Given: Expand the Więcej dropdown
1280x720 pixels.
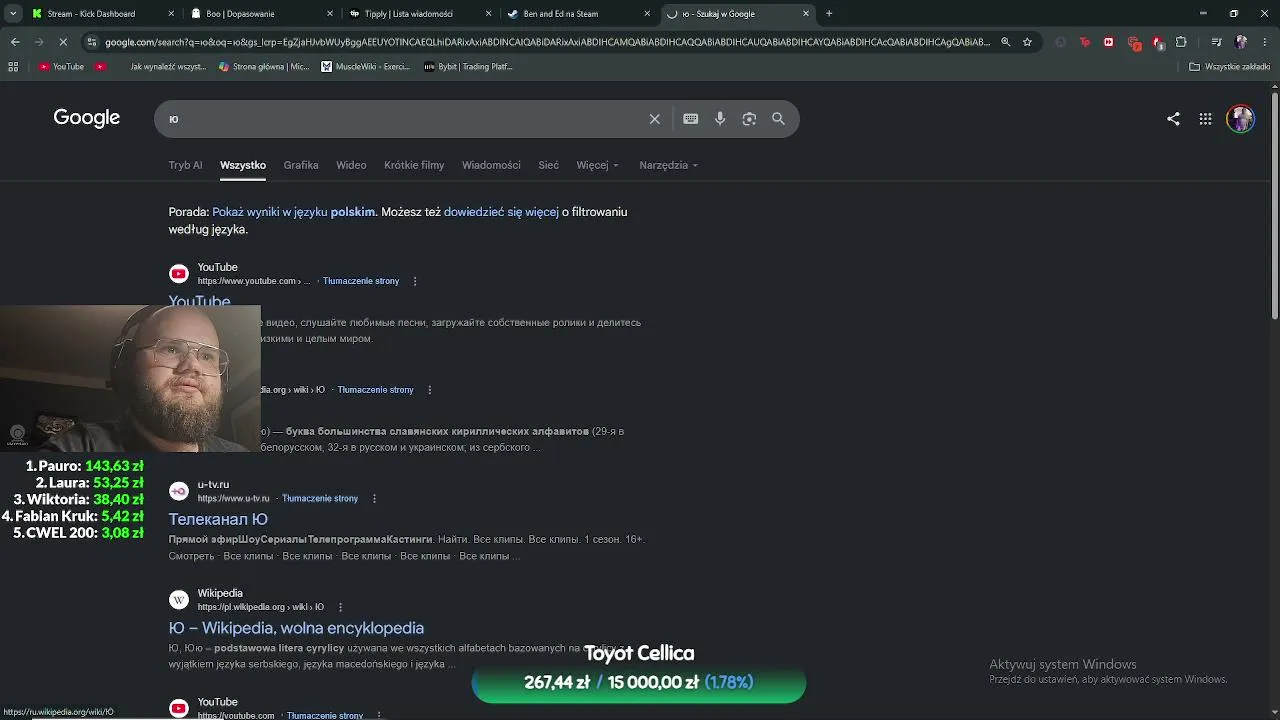Looking at the screenshot, I should [x=597, y=165].
